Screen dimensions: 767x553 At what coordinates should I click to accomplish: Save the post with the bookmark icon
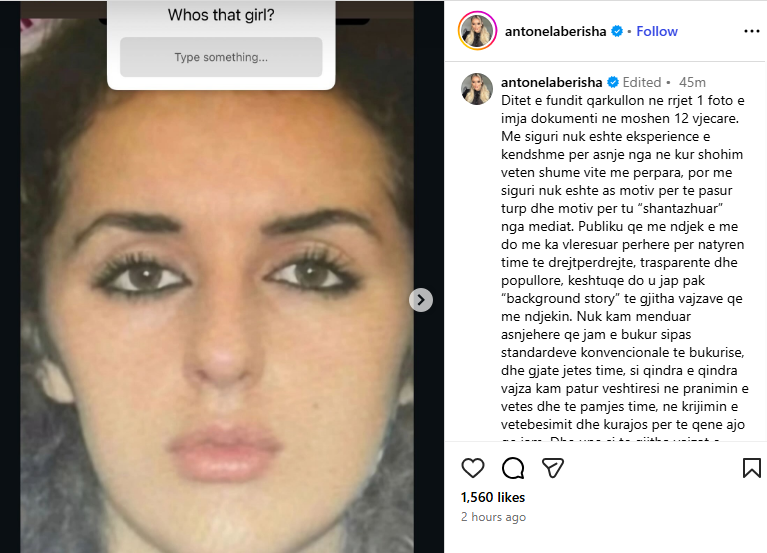click(751, 468)
